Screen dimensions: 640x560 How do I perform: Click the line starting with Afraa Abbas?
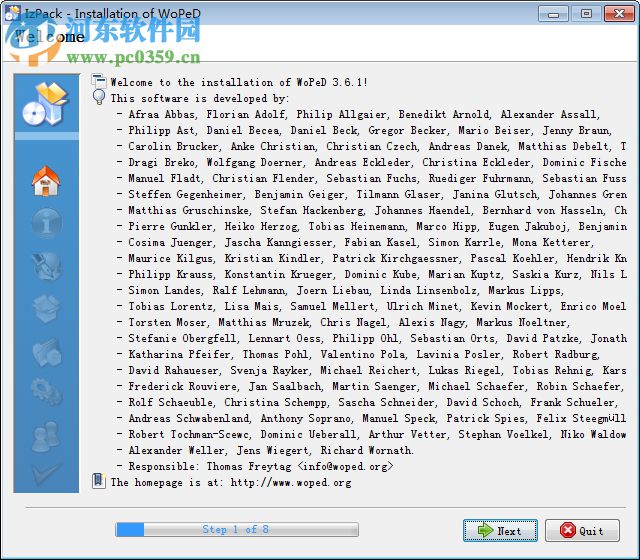point(358,114)
